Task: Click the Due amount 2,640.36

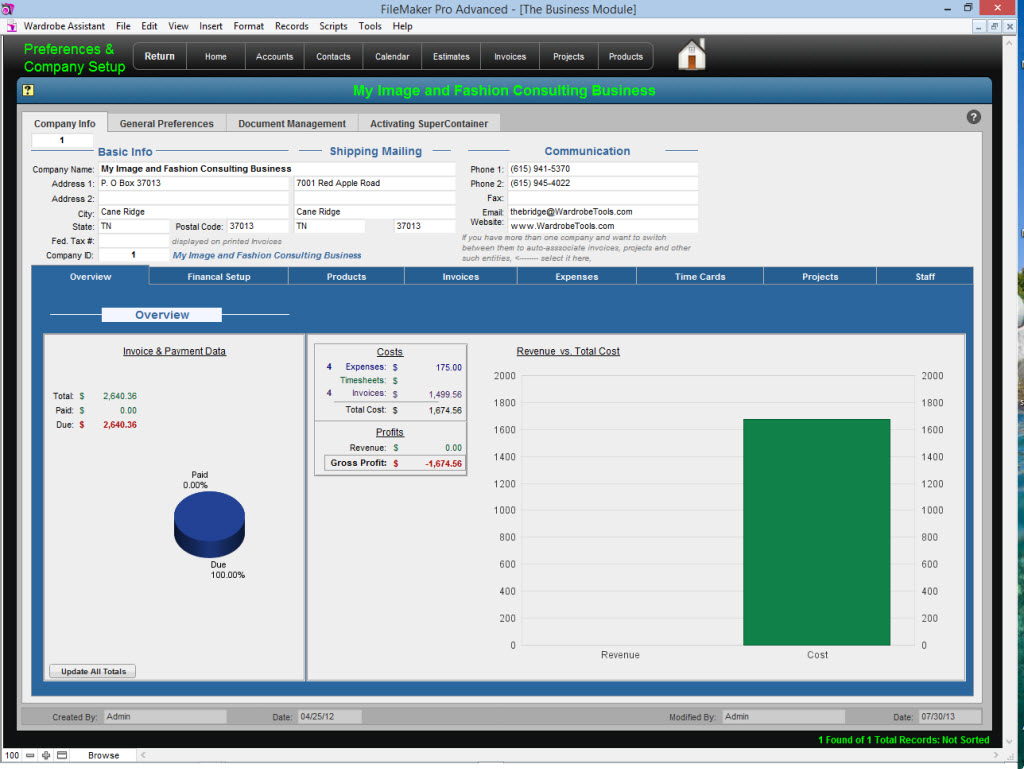Action: 120,424
